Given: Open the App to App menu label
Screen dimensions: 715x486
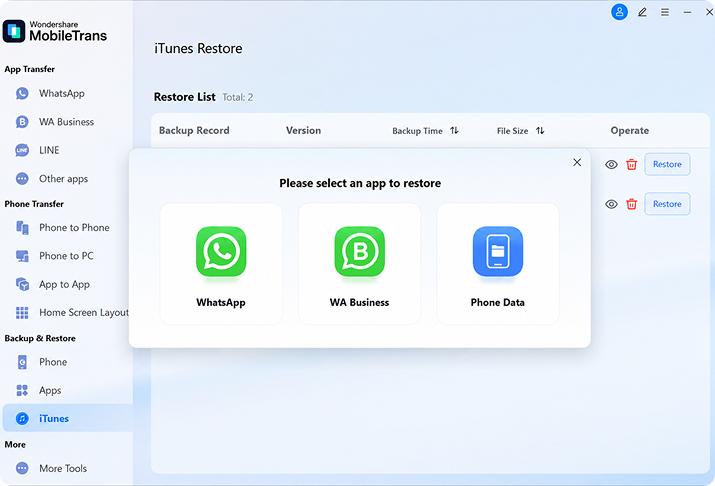Looking at the screenshot, I should [64, 284].
